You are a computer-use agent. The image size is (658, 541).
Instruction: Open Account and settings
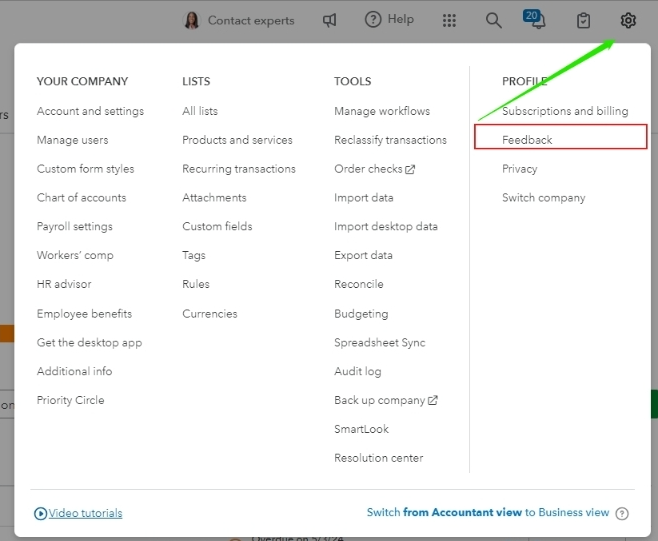click(90, 111)
